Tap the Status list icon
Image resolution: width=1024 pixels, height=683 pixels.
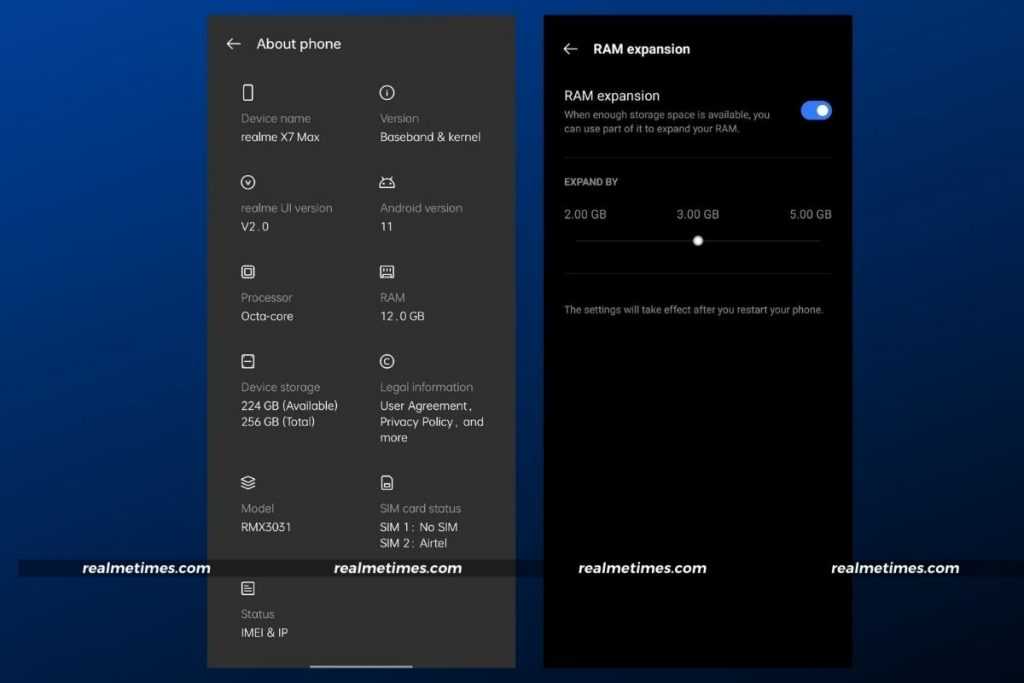[248, 588]
